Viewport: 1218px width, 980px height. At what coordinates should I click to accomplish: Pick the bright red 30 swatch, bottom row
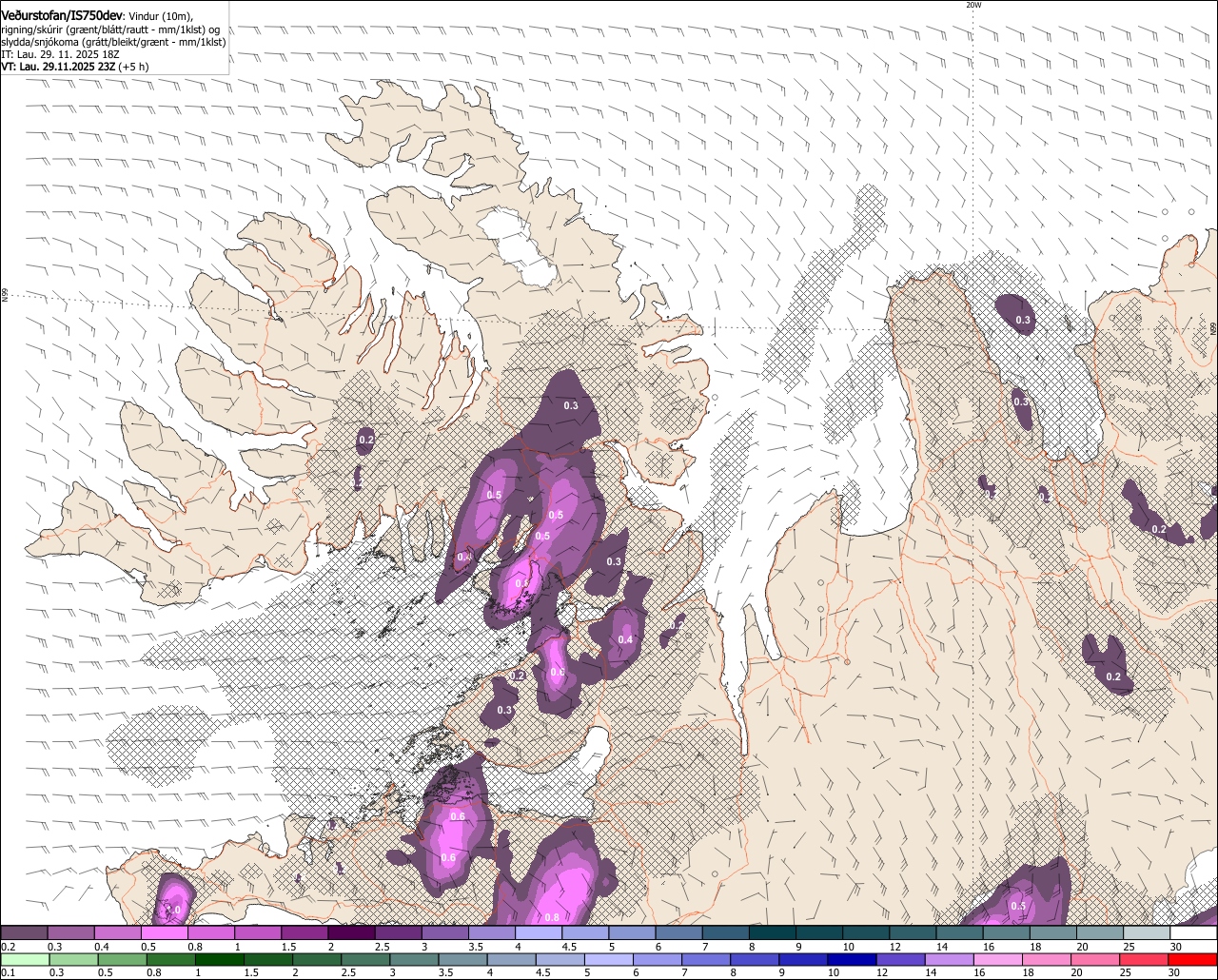pos(1193,960)
